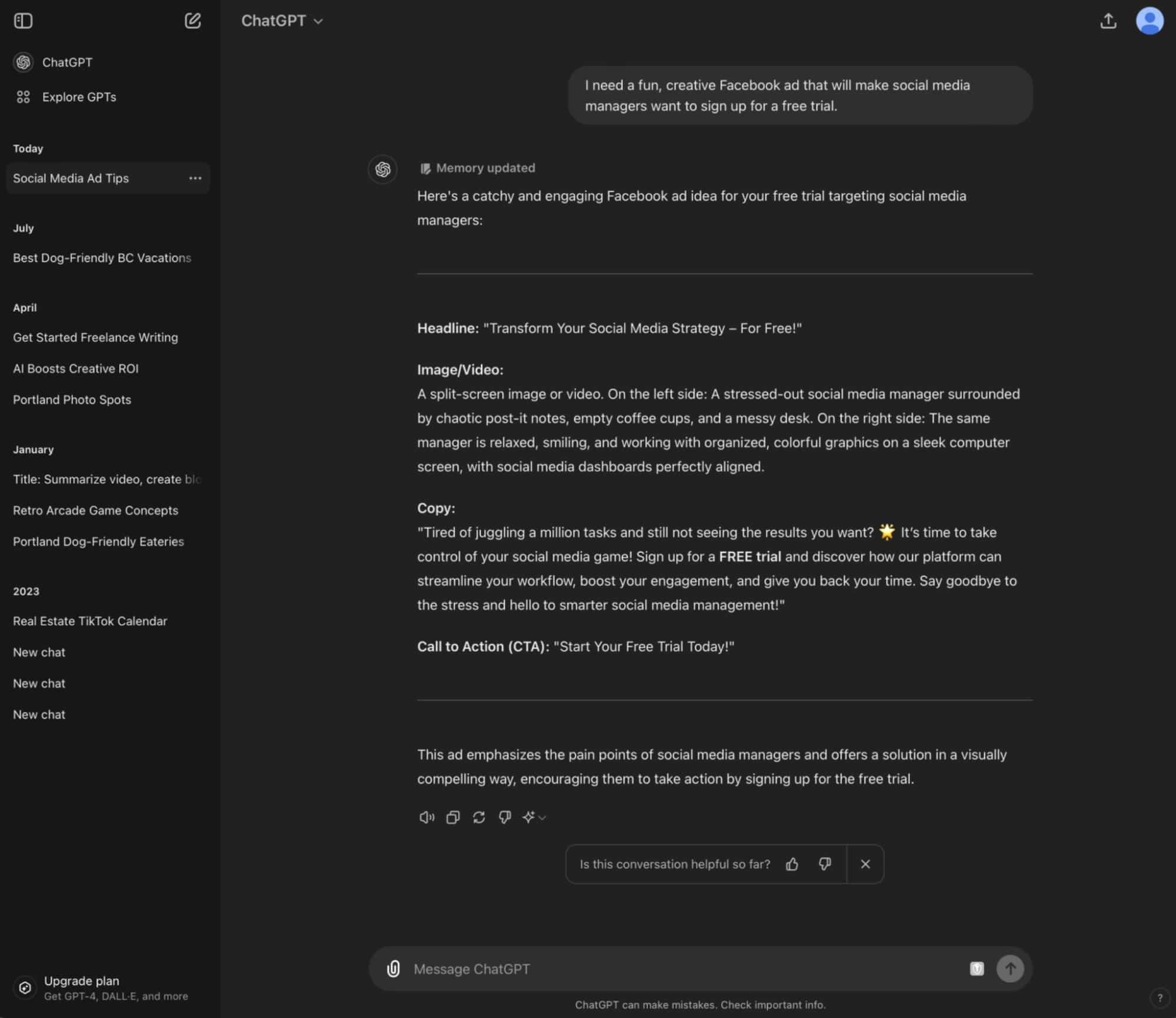Regenerate the response
Image resolution: width=1176 pixels, height=1018 pixels.
(478, 817)
